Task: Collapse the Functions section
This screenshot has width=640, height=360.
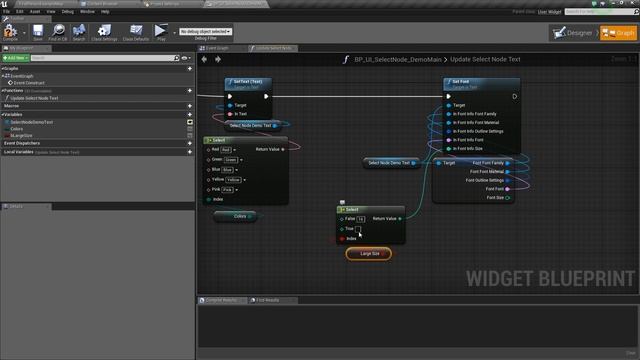Action: 2,91
